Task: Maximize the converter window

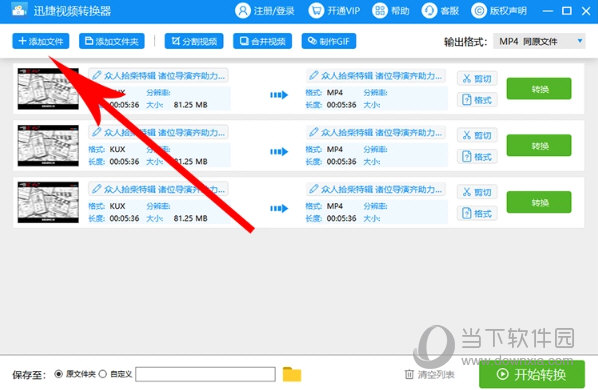Action: click(567, 11)
